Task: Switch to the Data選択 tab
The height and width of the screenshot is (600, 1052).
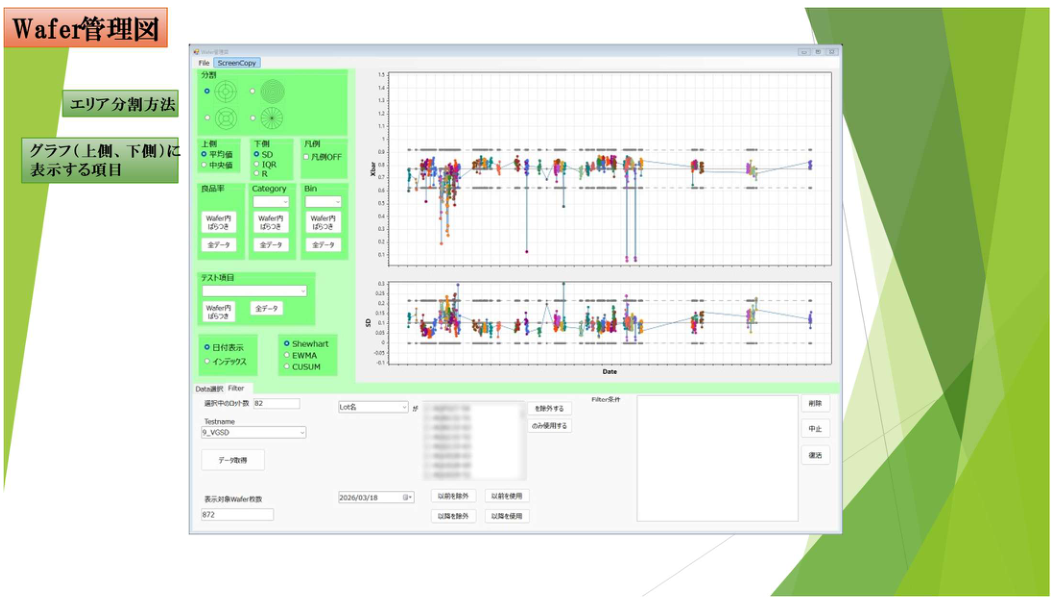Action: coord(209,388)
